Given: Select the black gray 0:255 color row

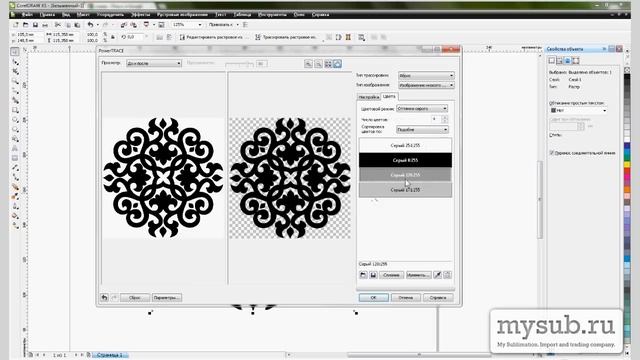Looking at the screenshot, I should coord(405,160).
